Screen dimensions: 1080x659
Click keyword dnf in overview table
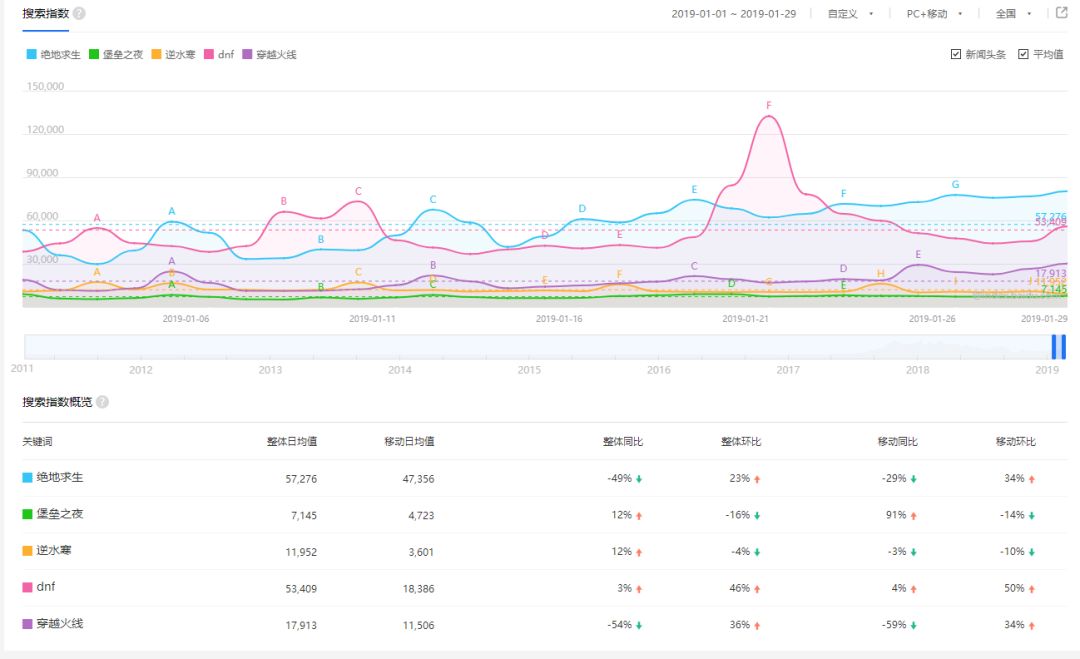point(46,587)
